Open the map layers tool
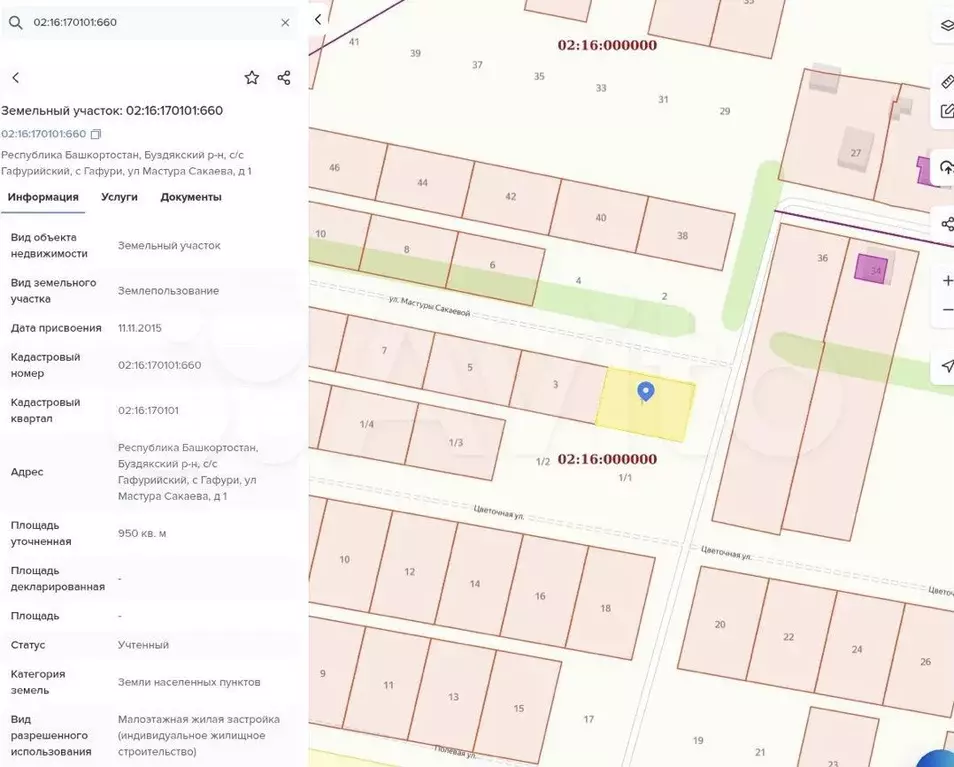 pyautogui.click(x=946, y=25)
